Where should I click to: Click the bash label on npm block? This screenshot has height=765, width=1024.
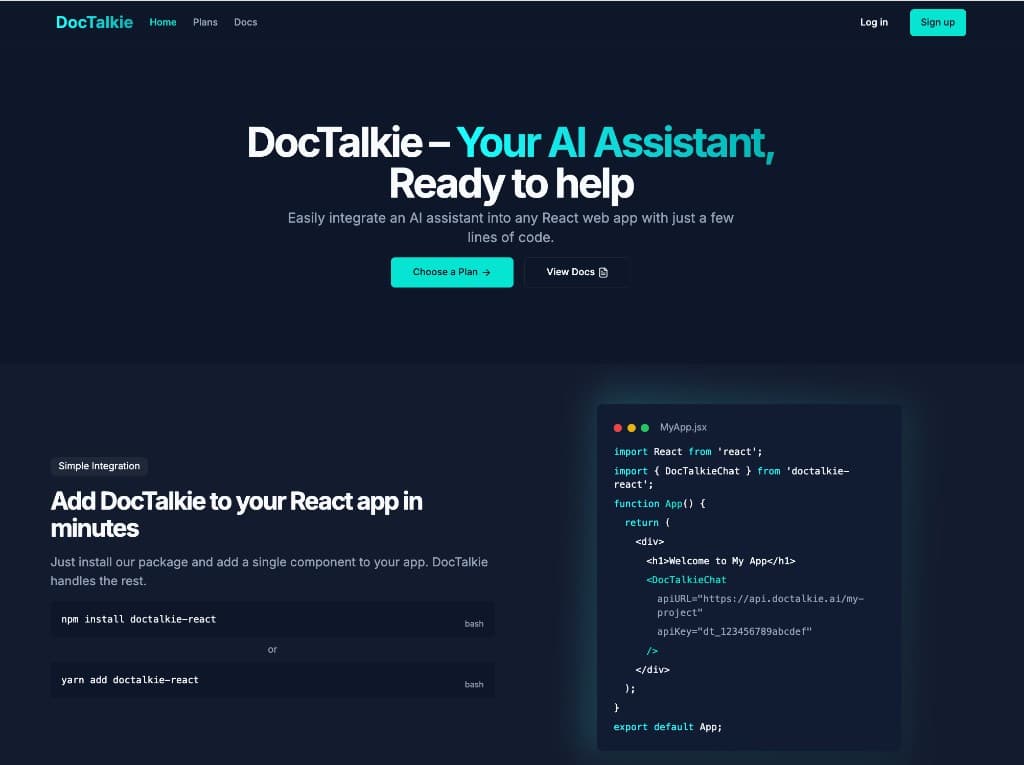tap(474, 624)
